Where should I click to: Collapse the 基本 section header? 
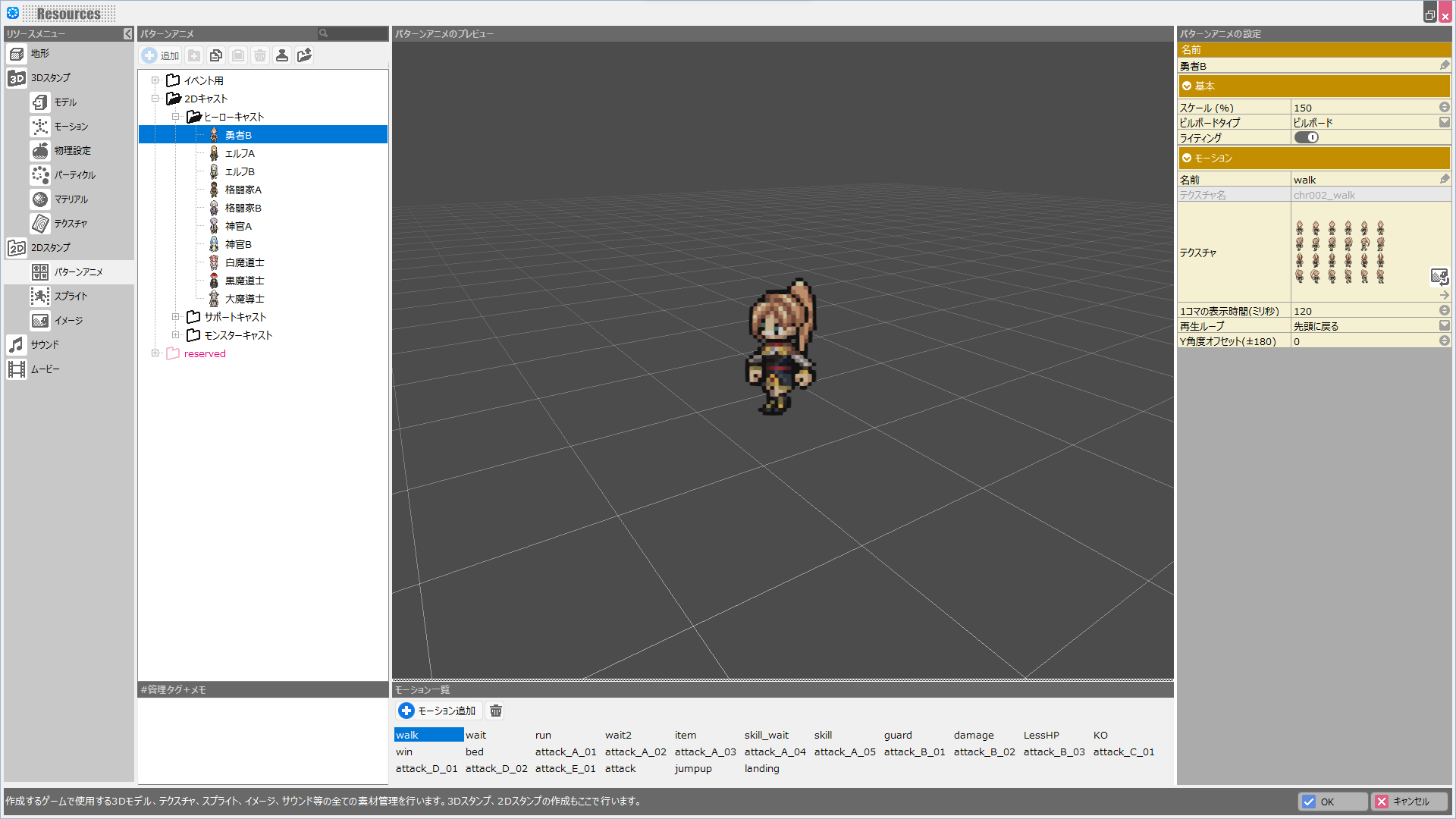point(1313,86)
